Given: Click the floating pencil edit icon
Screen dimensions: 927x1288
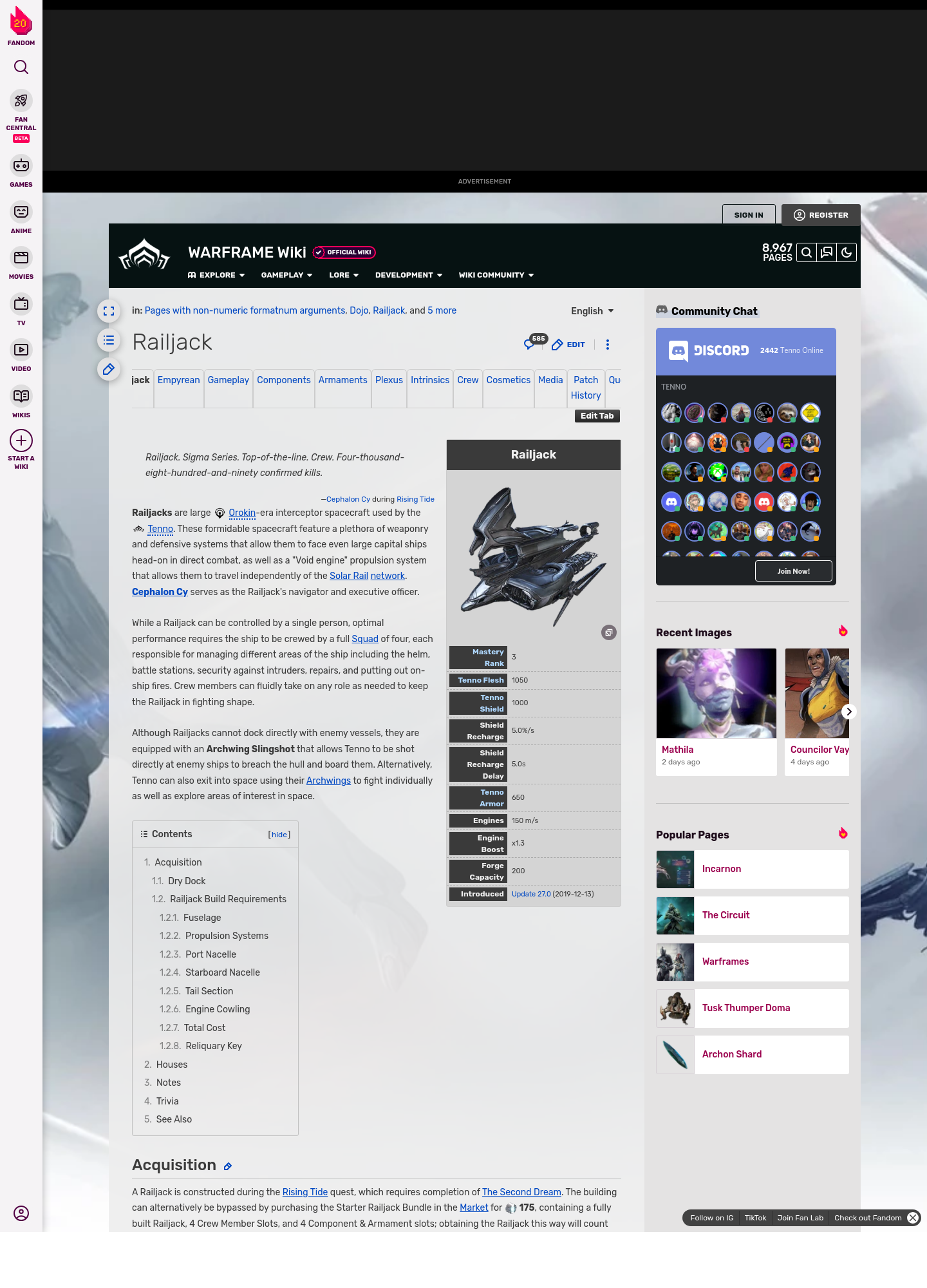Looking at the screenshot, I should pos(109,369).
